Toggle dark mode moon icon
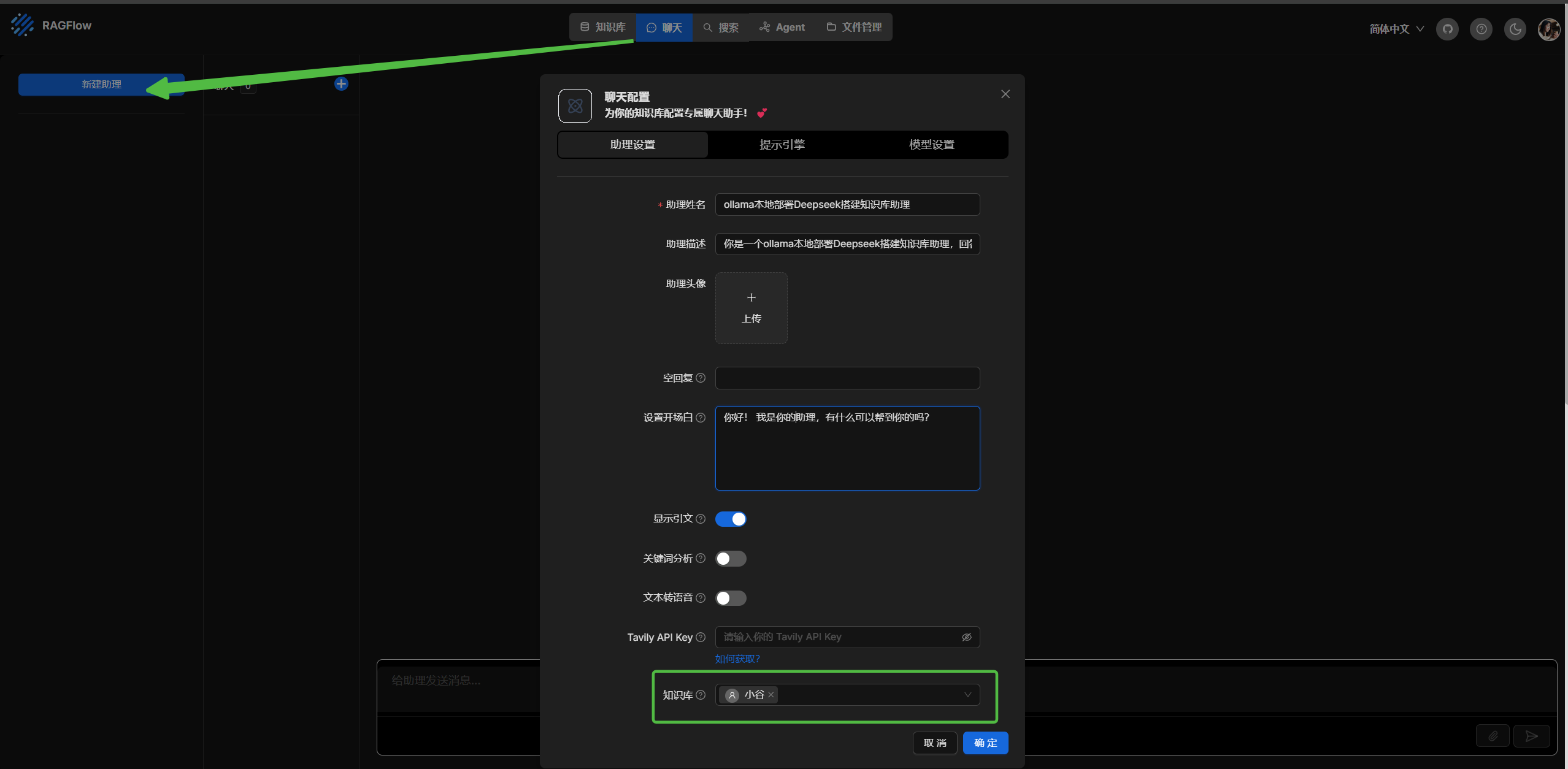This screenshot has height=769, width=1568. point(1515,29)
